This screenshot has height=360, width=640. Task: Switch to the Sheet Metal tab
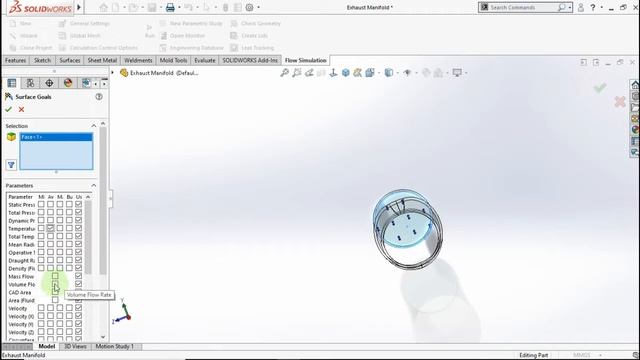[x=102, y=60]
